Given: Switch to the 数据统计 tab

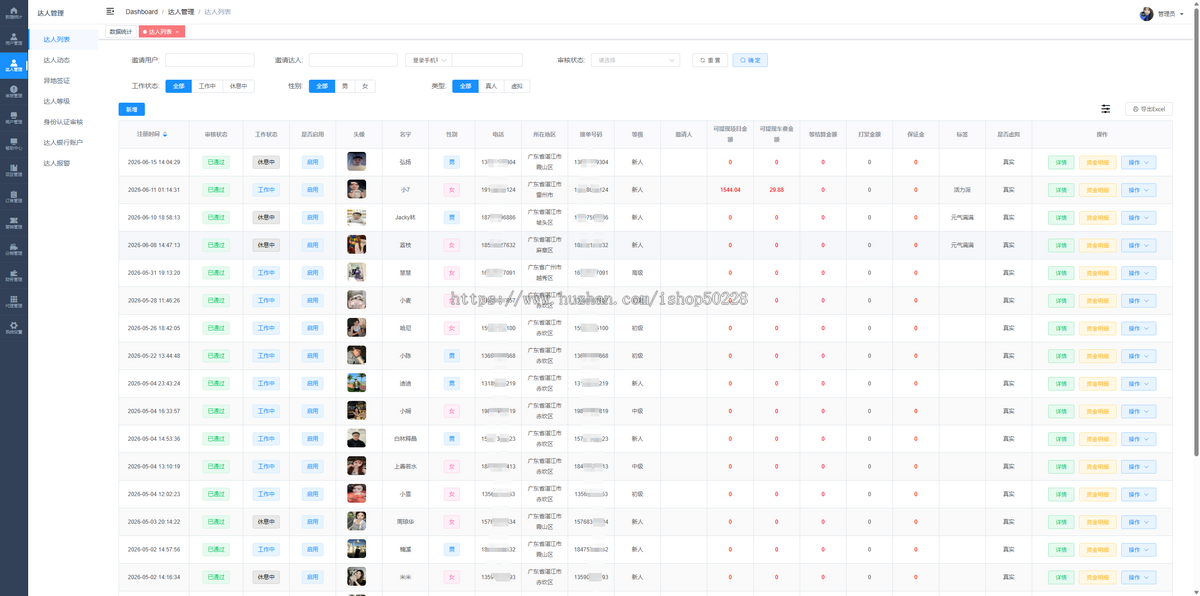Looking at the screenshot, I should coord(120,32).
